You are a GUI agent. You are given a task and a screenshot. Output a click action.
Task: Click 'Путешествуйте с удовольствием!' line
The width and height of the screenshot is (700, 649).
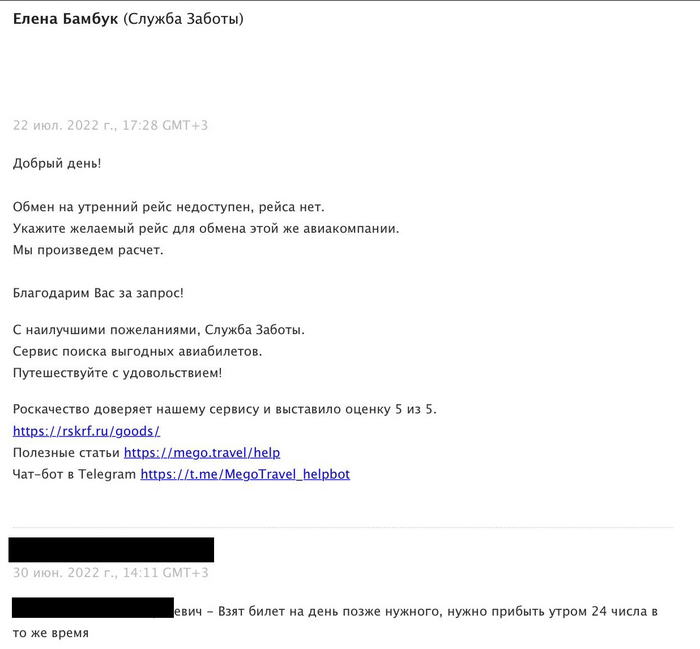point(118,372)
